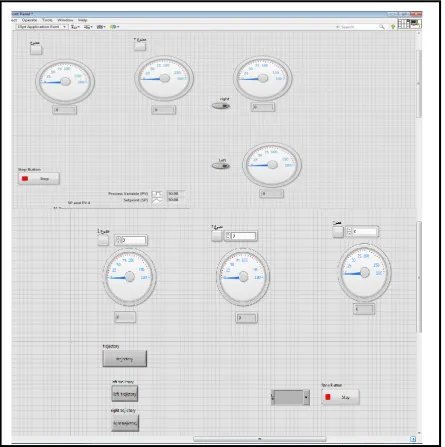Open the Distribute Objects toolbar dropdown
Viewport: 445px width, 447px height.
pos(88,27)
